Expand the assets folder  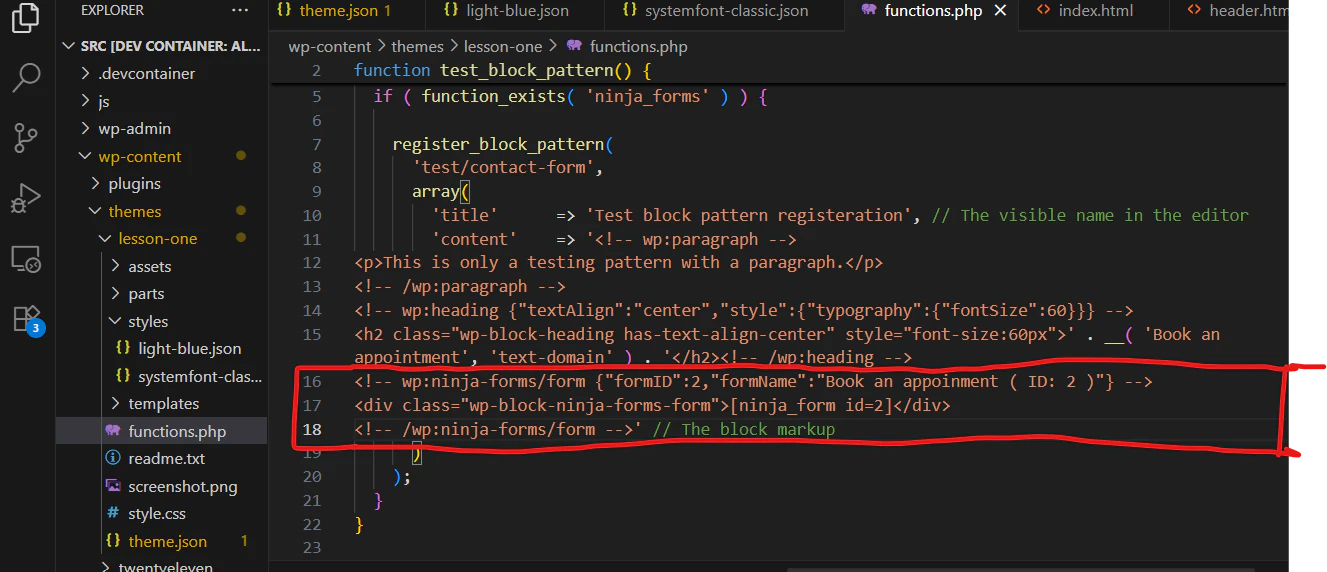[115, 266]
